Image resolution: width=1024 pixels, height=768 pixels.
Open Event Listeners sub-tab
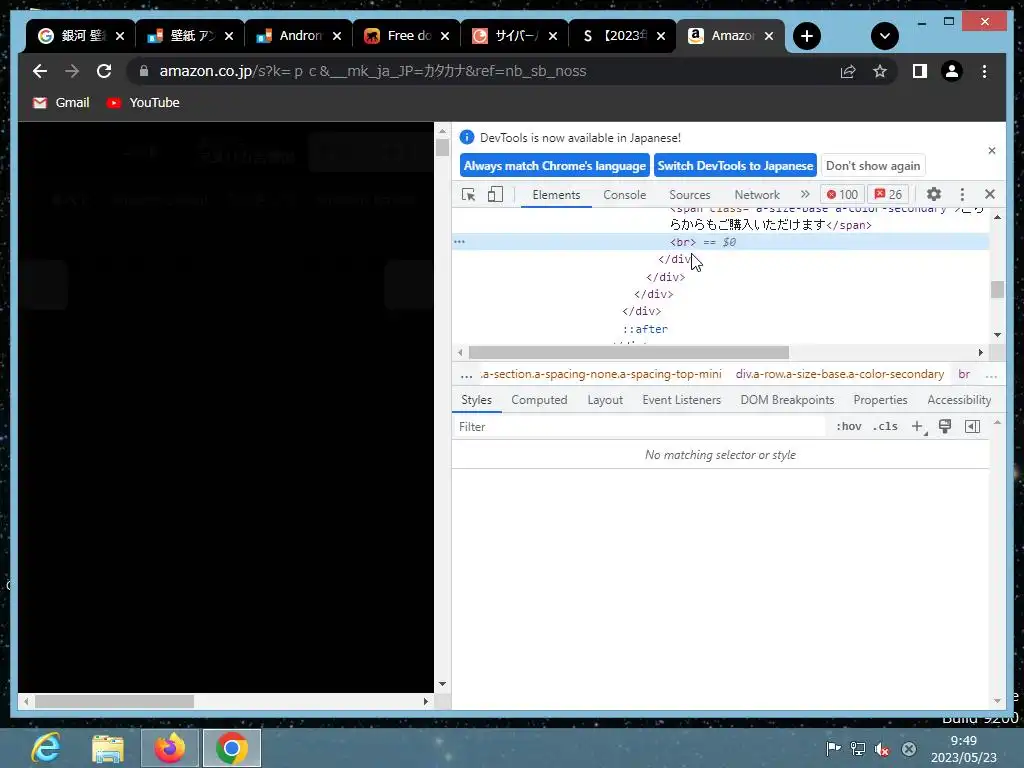681,400
